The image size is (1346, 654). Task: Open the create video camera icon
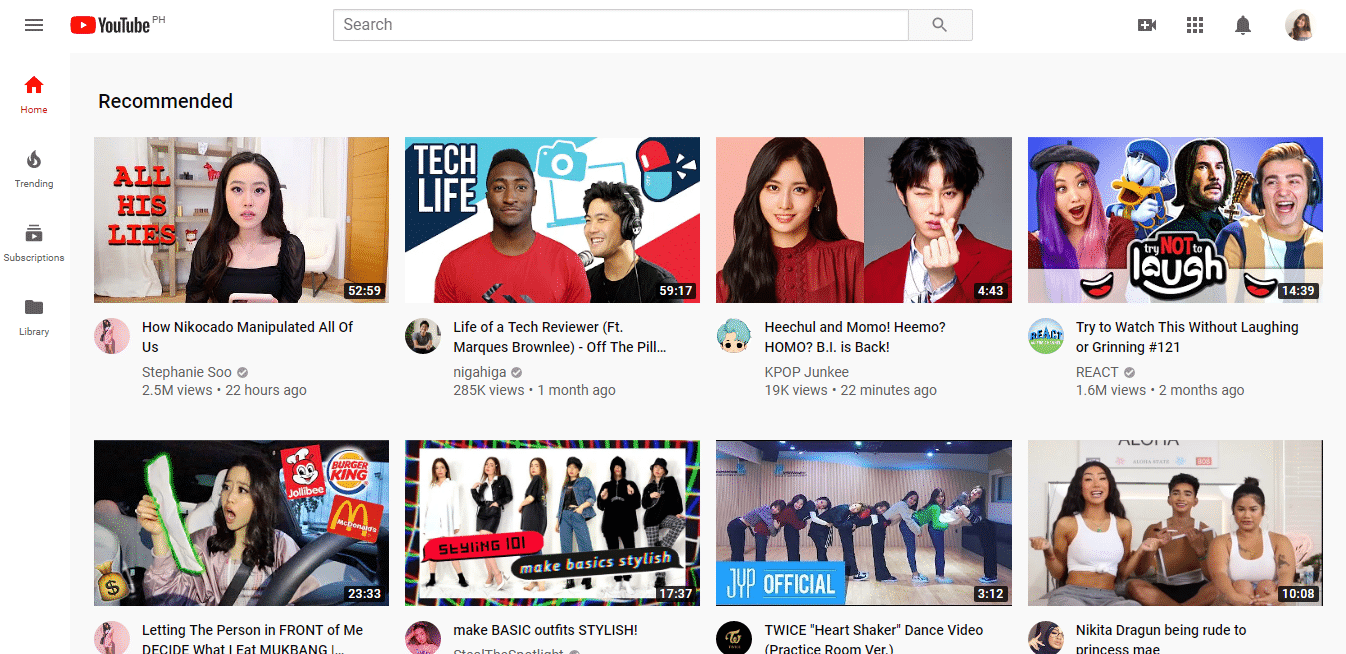tap(1147, 25)
